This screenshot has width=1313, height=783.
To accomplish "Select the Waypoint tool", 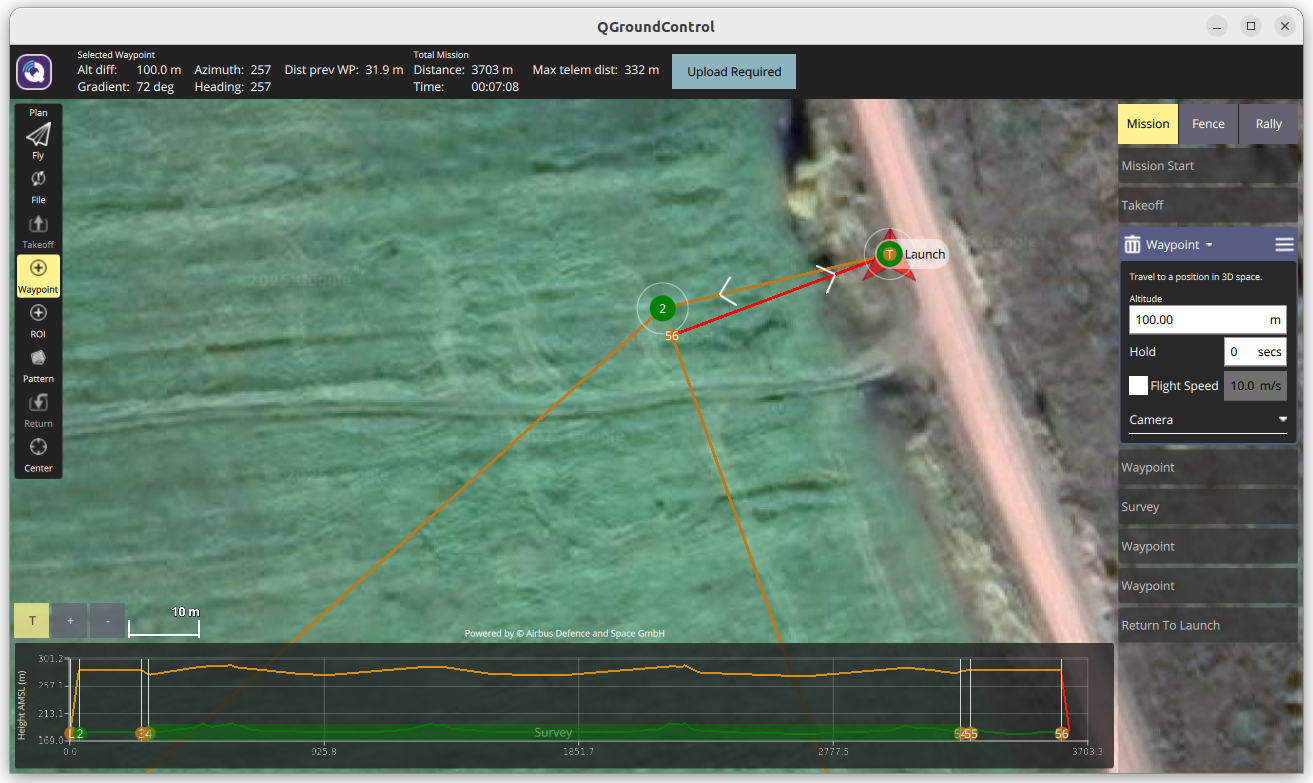I will [38, 275].
